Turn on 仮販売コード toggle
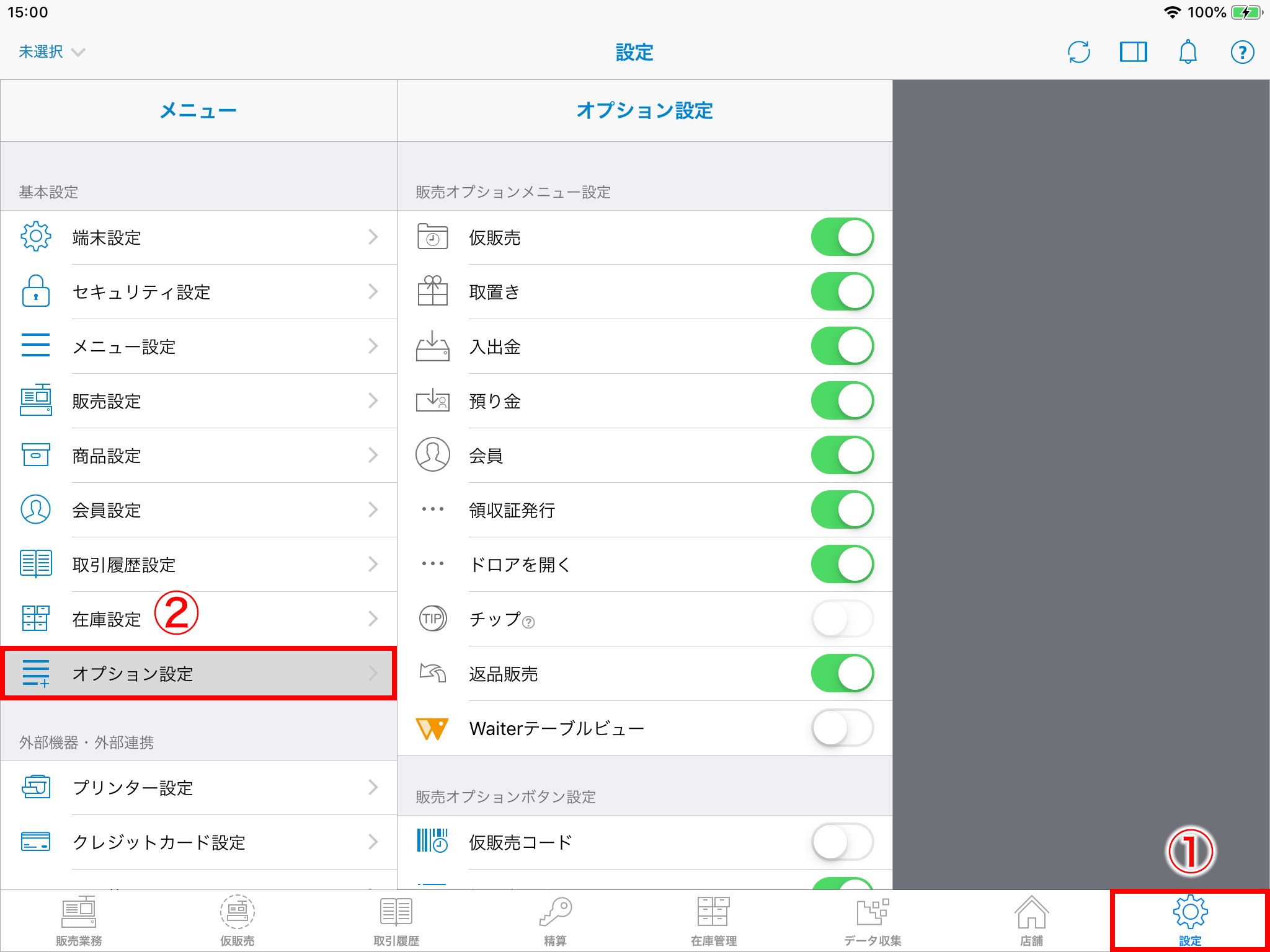 point(842,842)
